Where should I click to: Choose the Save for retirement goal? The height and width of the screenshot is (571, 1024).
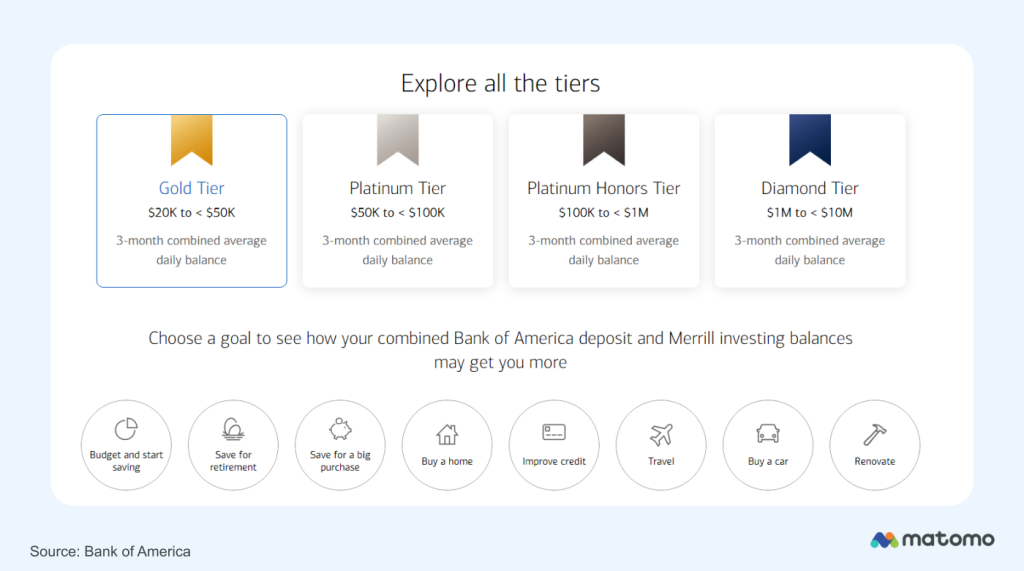point(233,445)
